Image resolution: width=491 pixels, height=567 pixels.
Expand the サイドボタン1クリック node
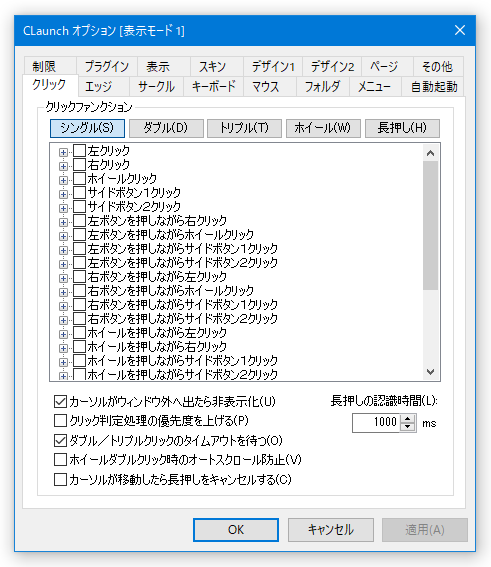point(63,194)
